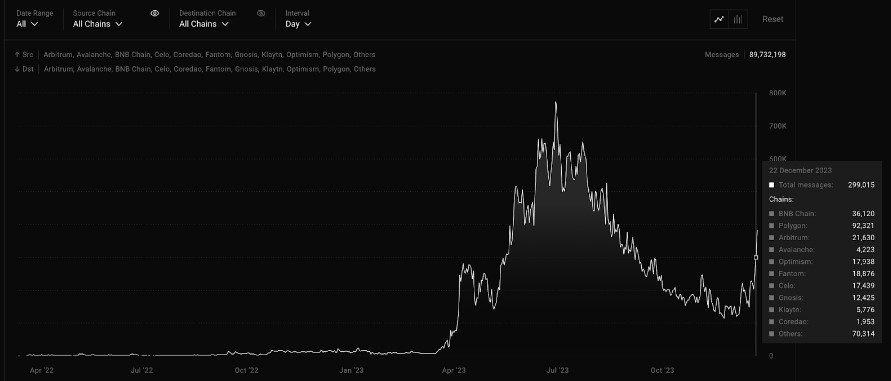The image size is (891, 381).
Task: Click the BNB Chain legend swatch
Action: [771, 214]
